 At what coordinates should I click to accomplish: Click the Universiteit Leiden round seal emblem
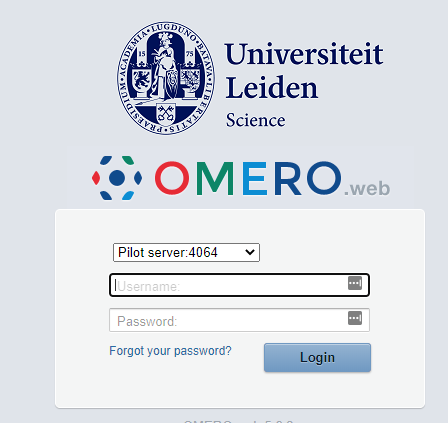click(166, 78)
